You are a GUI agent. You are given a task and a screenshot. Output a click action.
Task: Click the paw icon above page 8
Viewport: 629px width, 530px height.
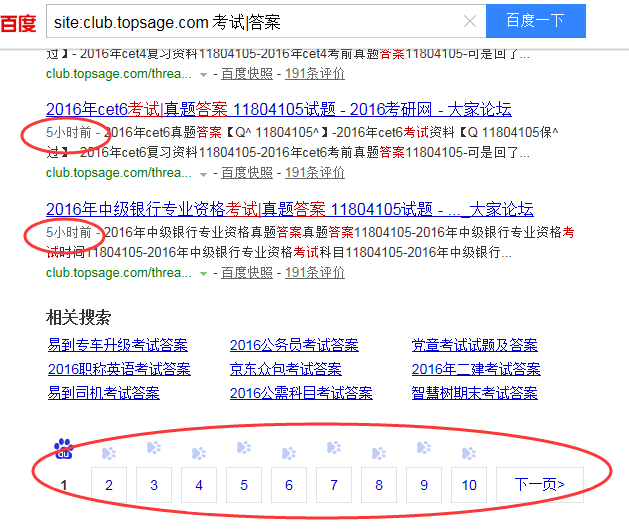[x=379, y=453]
